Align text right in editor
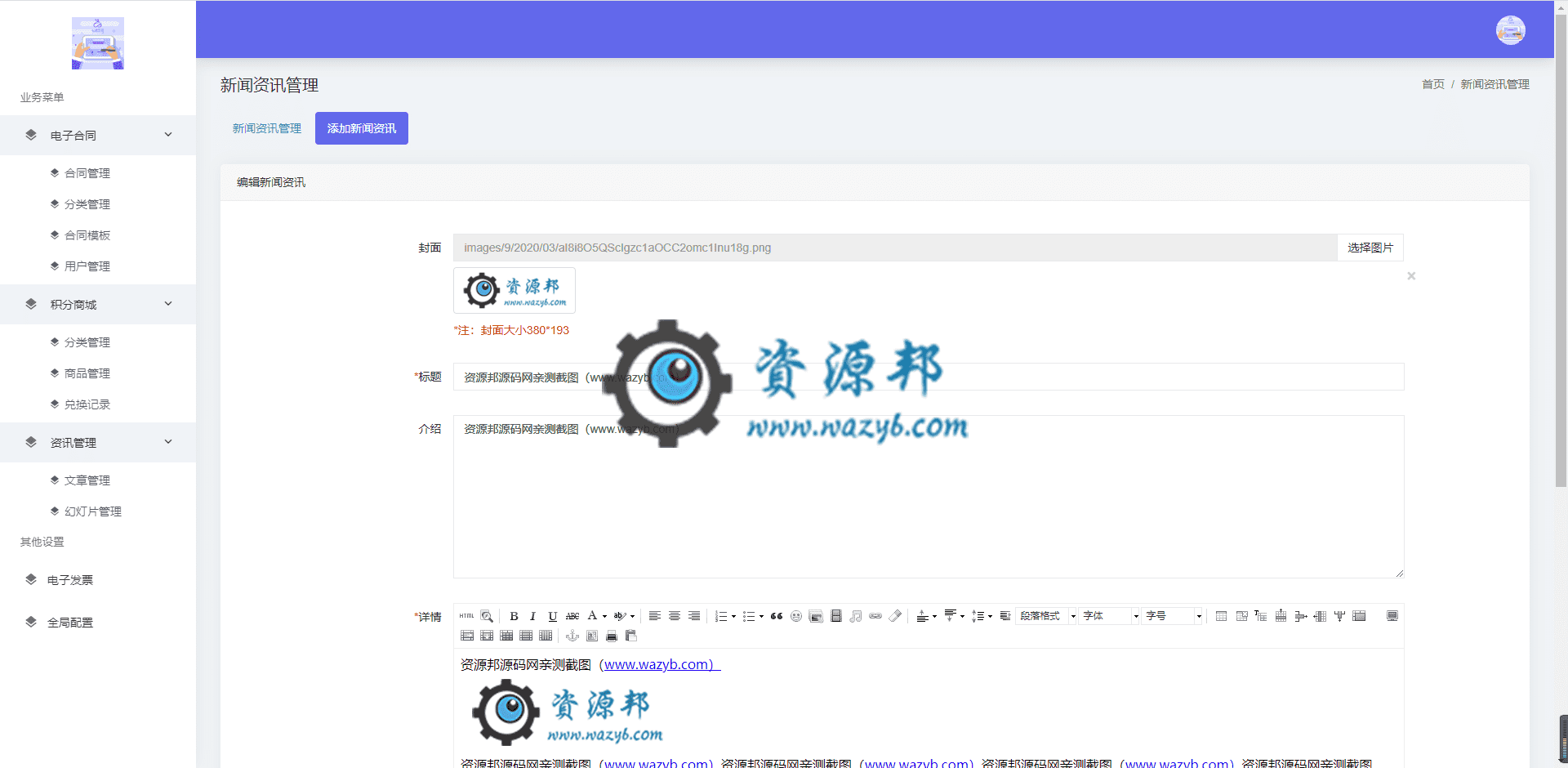The width and height of the screenshot is (1568, 768). pyautogui.click(x=694, y=616)
